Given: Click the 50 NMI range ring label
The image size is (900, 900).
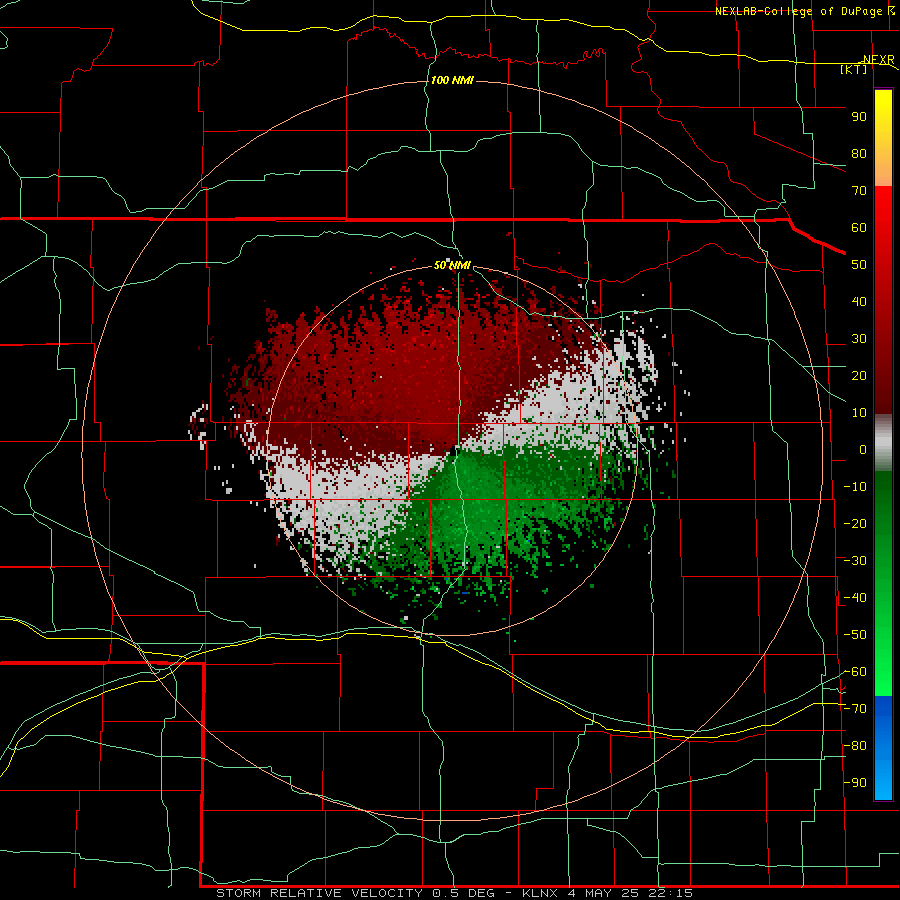Looking at the screenshot, I should point(452,265).
